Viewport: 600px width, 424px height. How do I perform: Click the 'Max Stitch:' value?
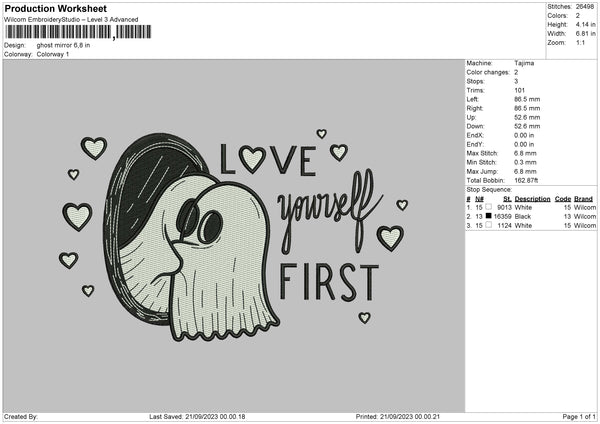[525, 153]
